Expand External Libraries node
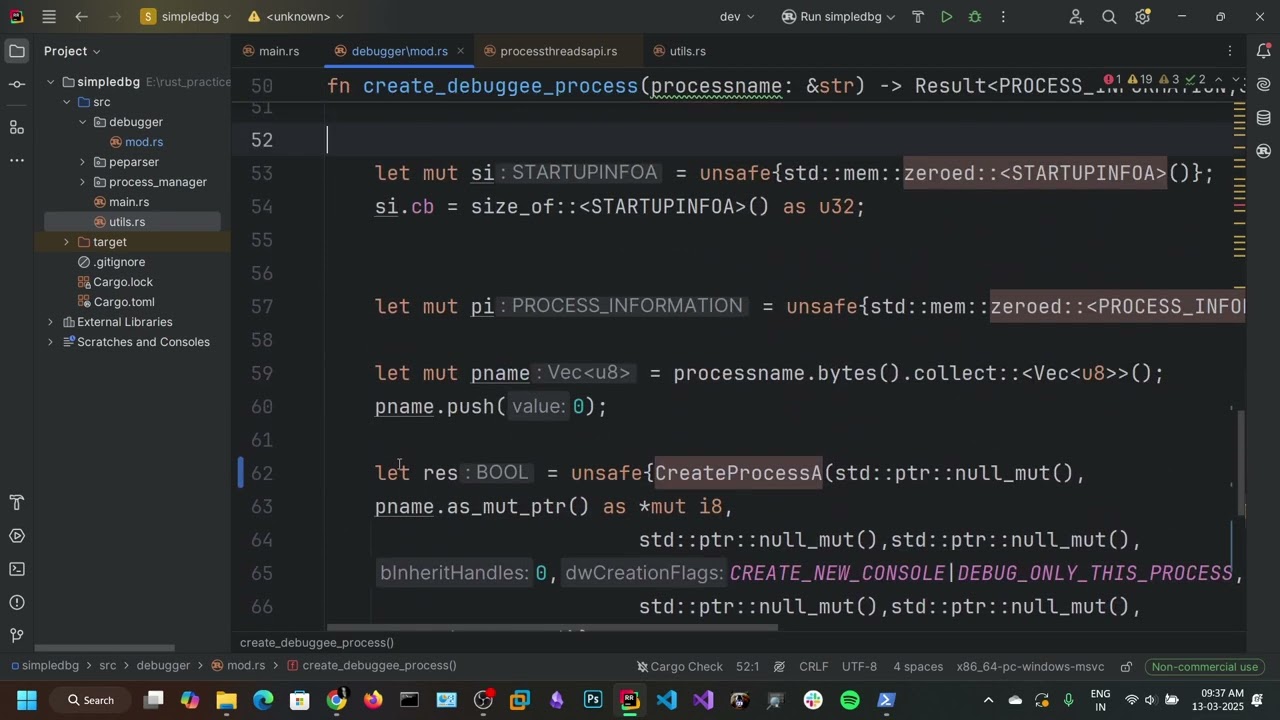This screenshot has width=1280, height=720. click(x=50, y=322)
